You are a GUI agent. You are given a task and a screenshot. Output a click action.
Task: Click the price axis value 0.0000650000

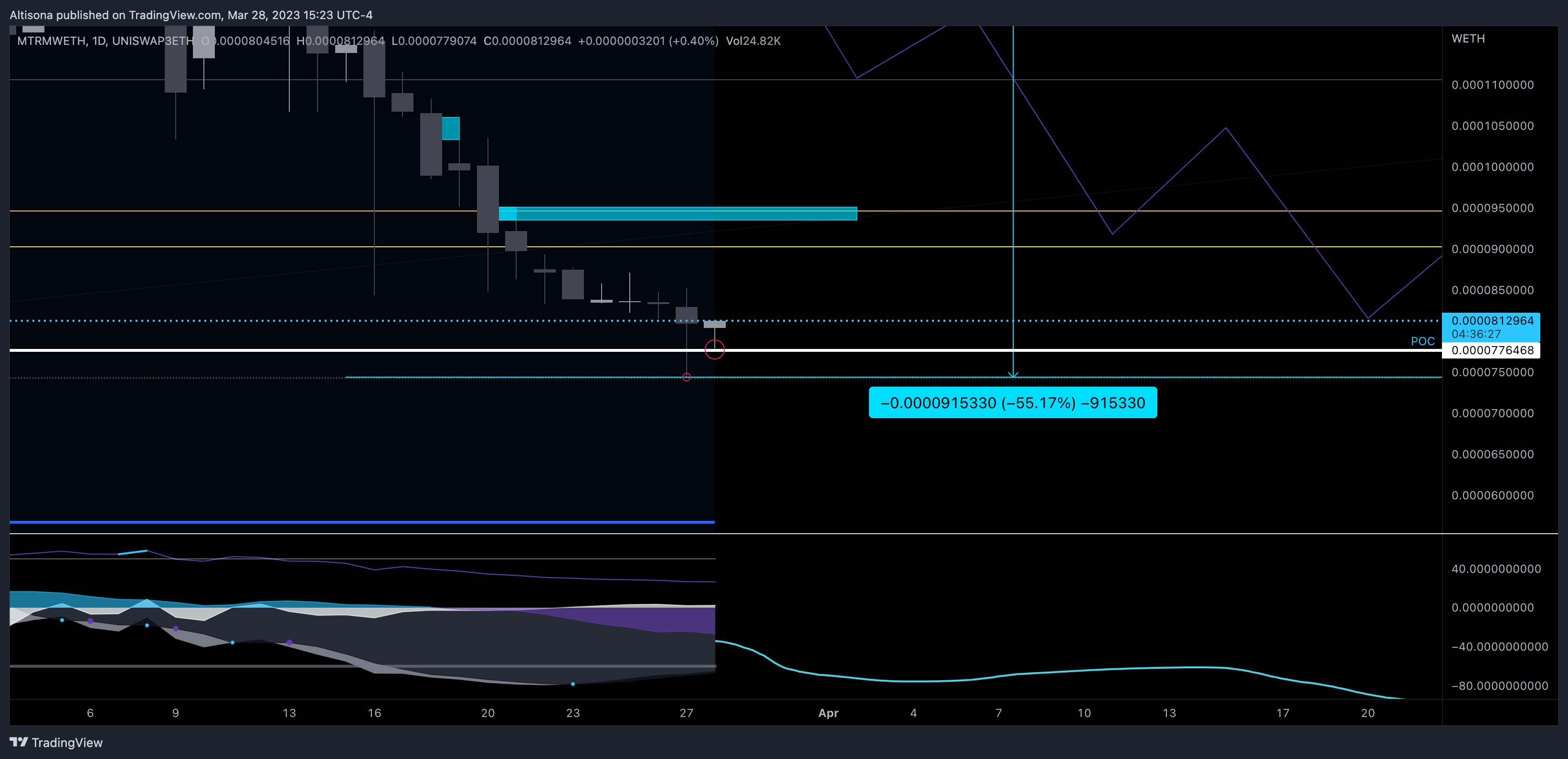pos(1493,454)
